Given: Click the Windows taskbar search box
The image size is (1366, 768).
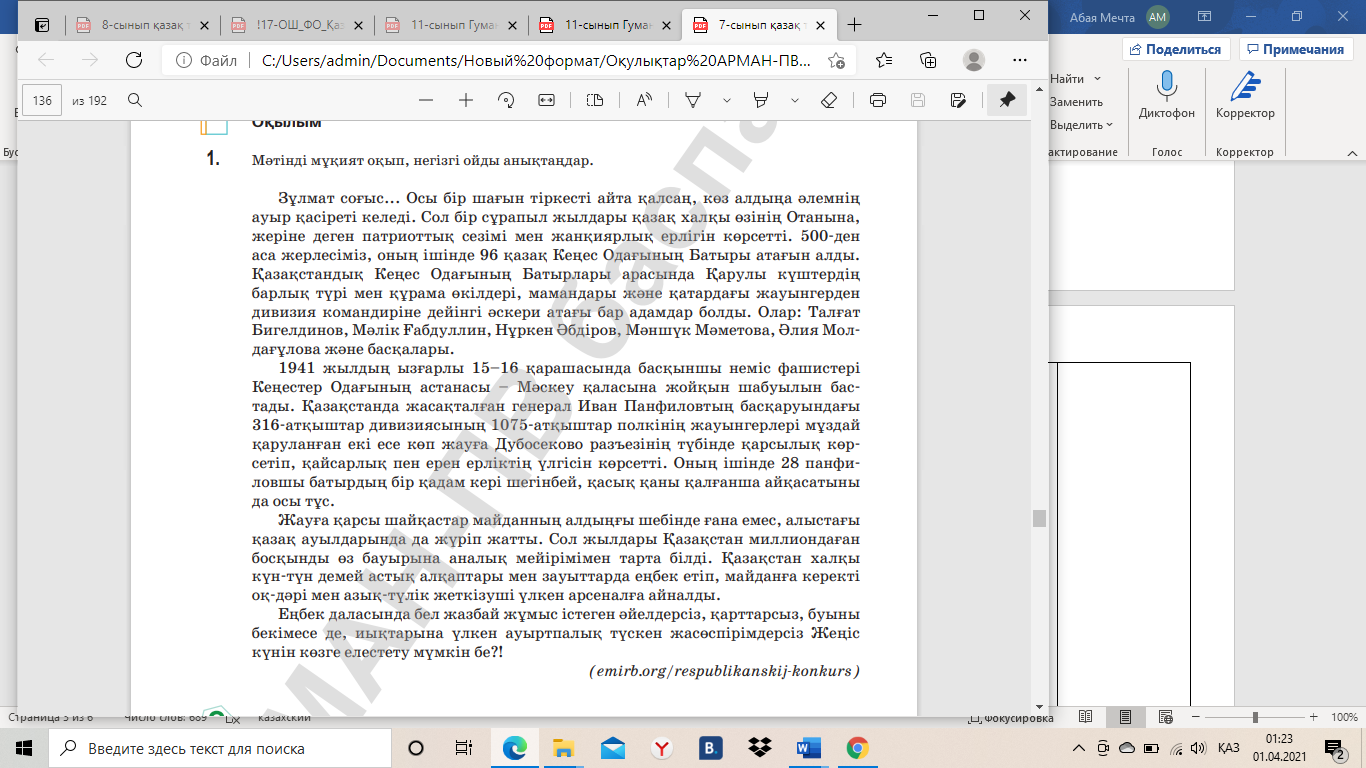Looking at the screenshot, I should tap(219, 748).
